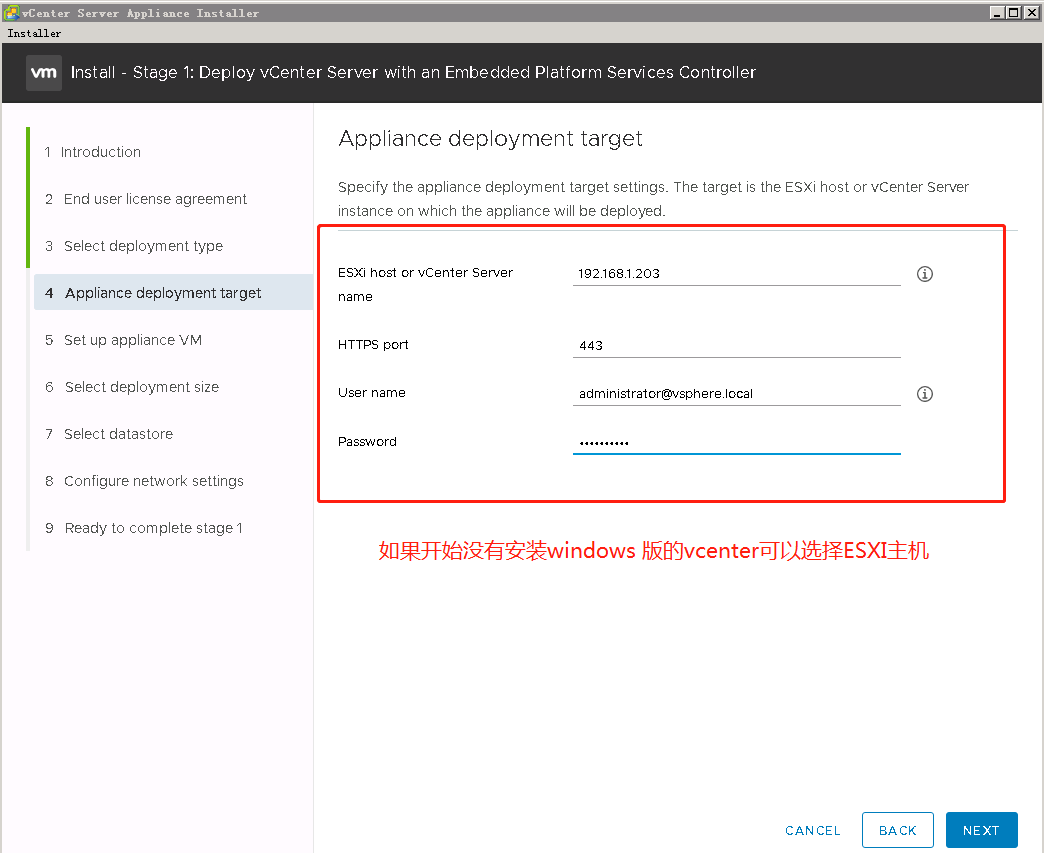Click the Install - Stage 1 header title
The height and width of the screenshot is (853, 1044).
click(x=413, y=73)
